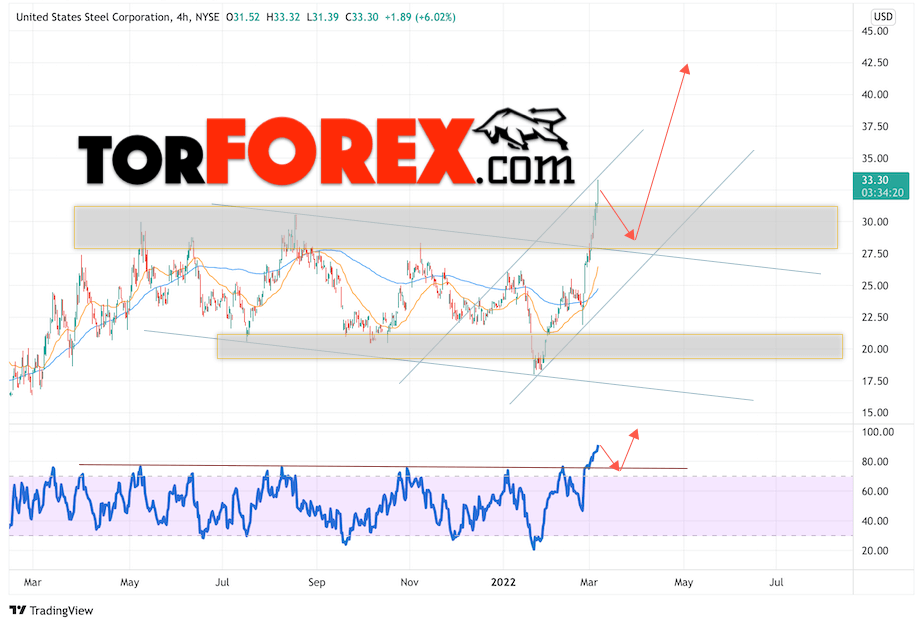
Task: Click the 35.00 price axis label
Action: [x=875, y=158]
